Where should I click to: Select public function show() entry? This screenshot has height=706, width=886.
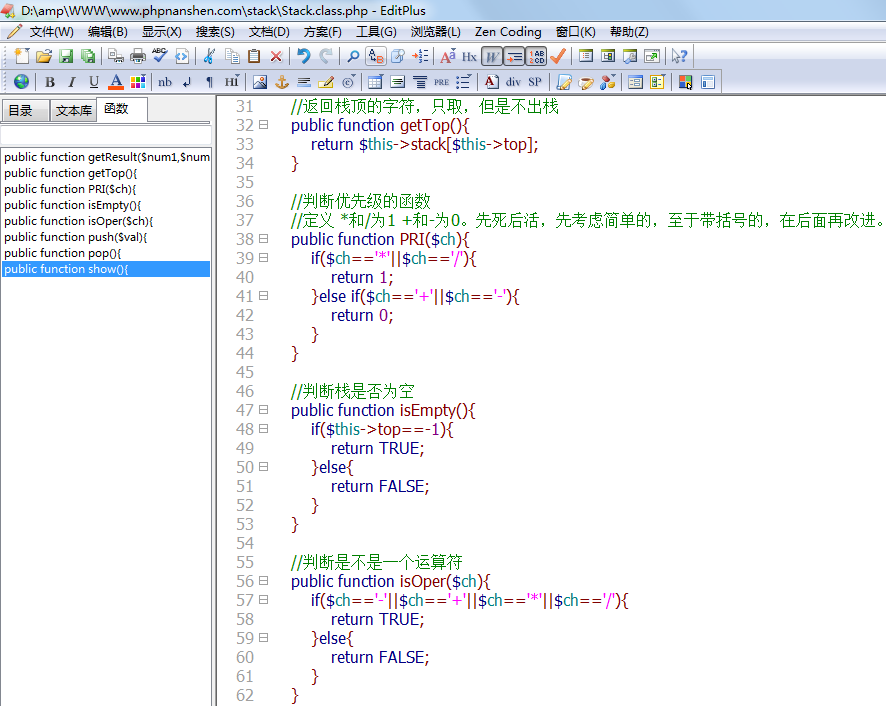(106, 269)
